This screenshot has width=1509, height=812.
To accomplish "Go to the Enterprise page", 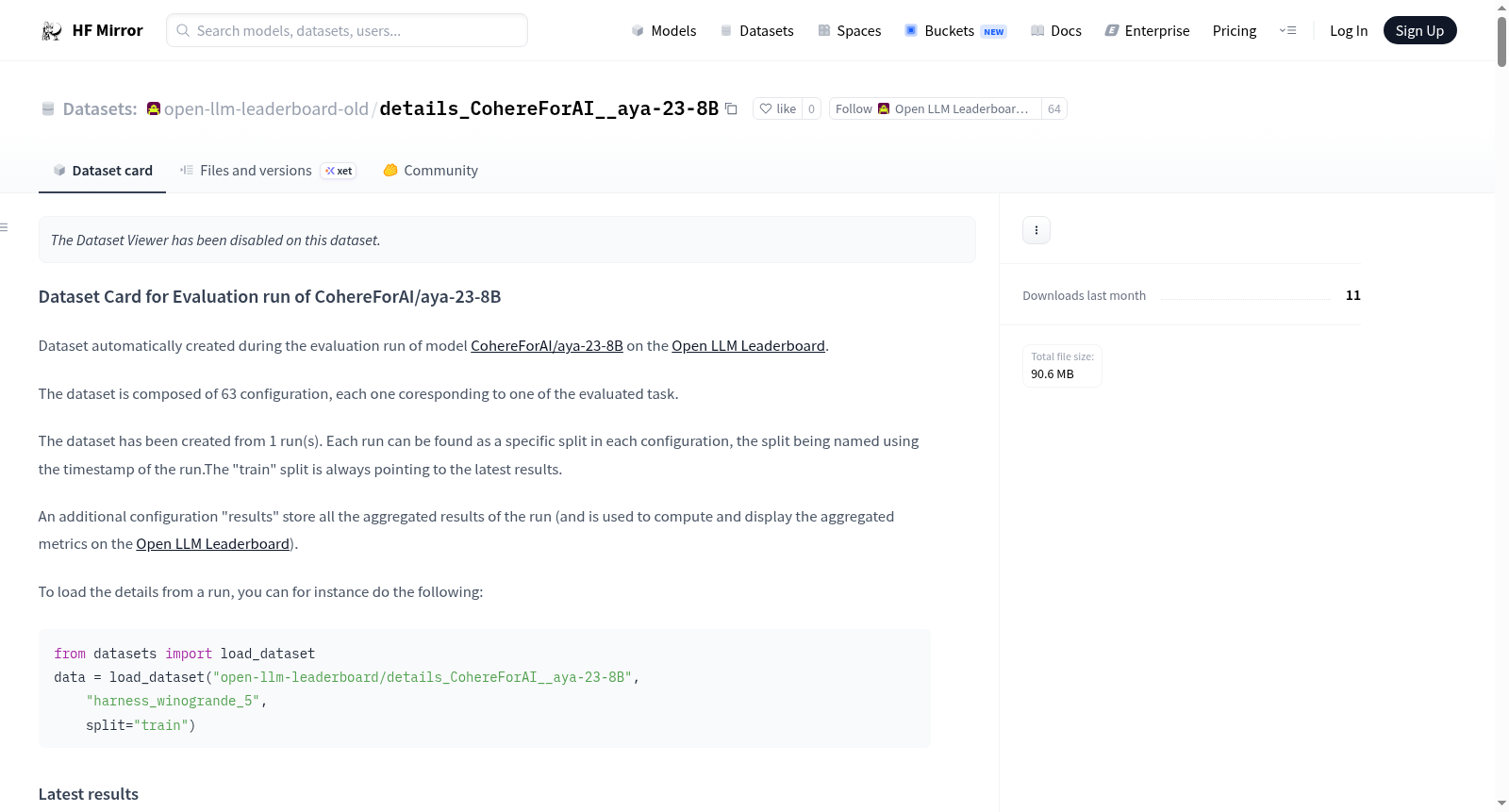I will [1147, 30].
